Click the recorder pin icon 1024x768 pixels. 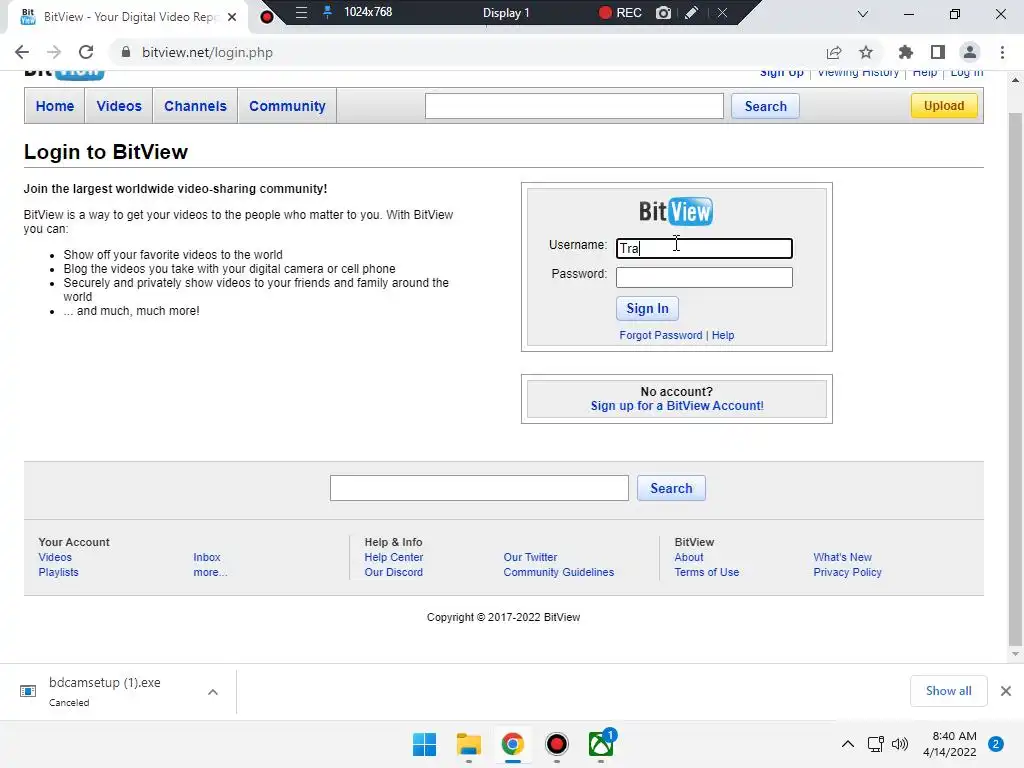point(328,12)
